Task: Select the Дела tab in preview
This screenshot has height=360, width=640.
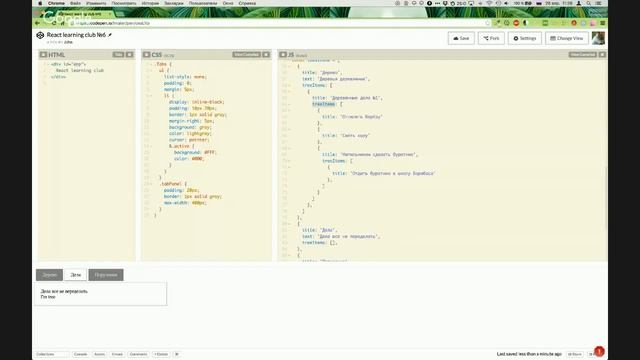Action: pos(76,275)
